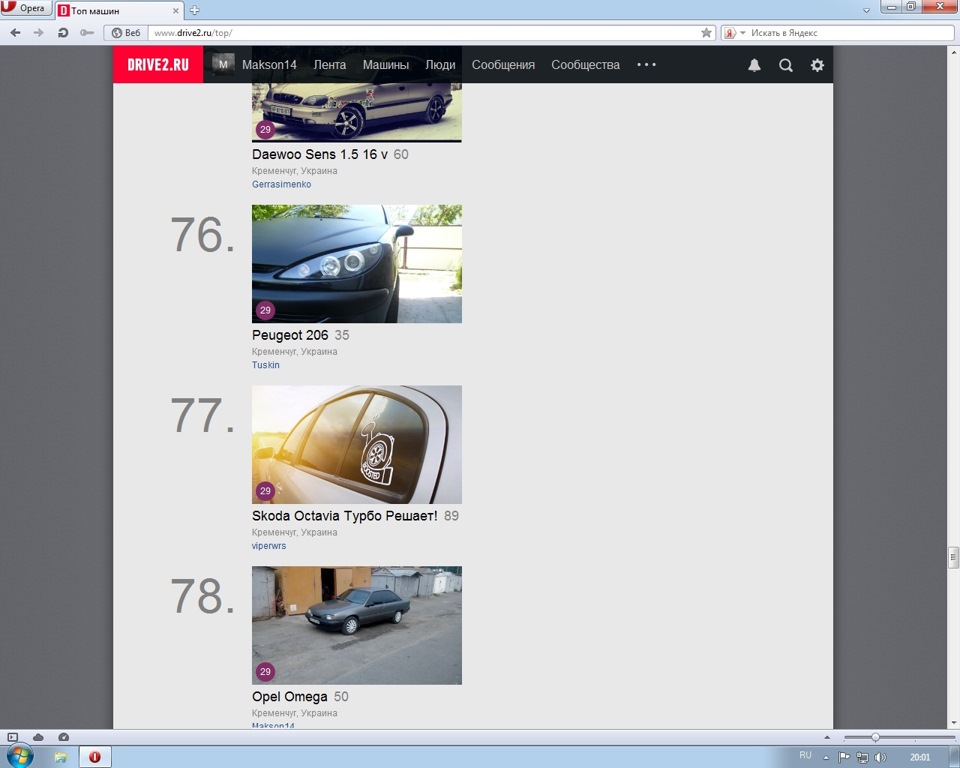Click the 29 badge on Opel Omega photo

265,671
